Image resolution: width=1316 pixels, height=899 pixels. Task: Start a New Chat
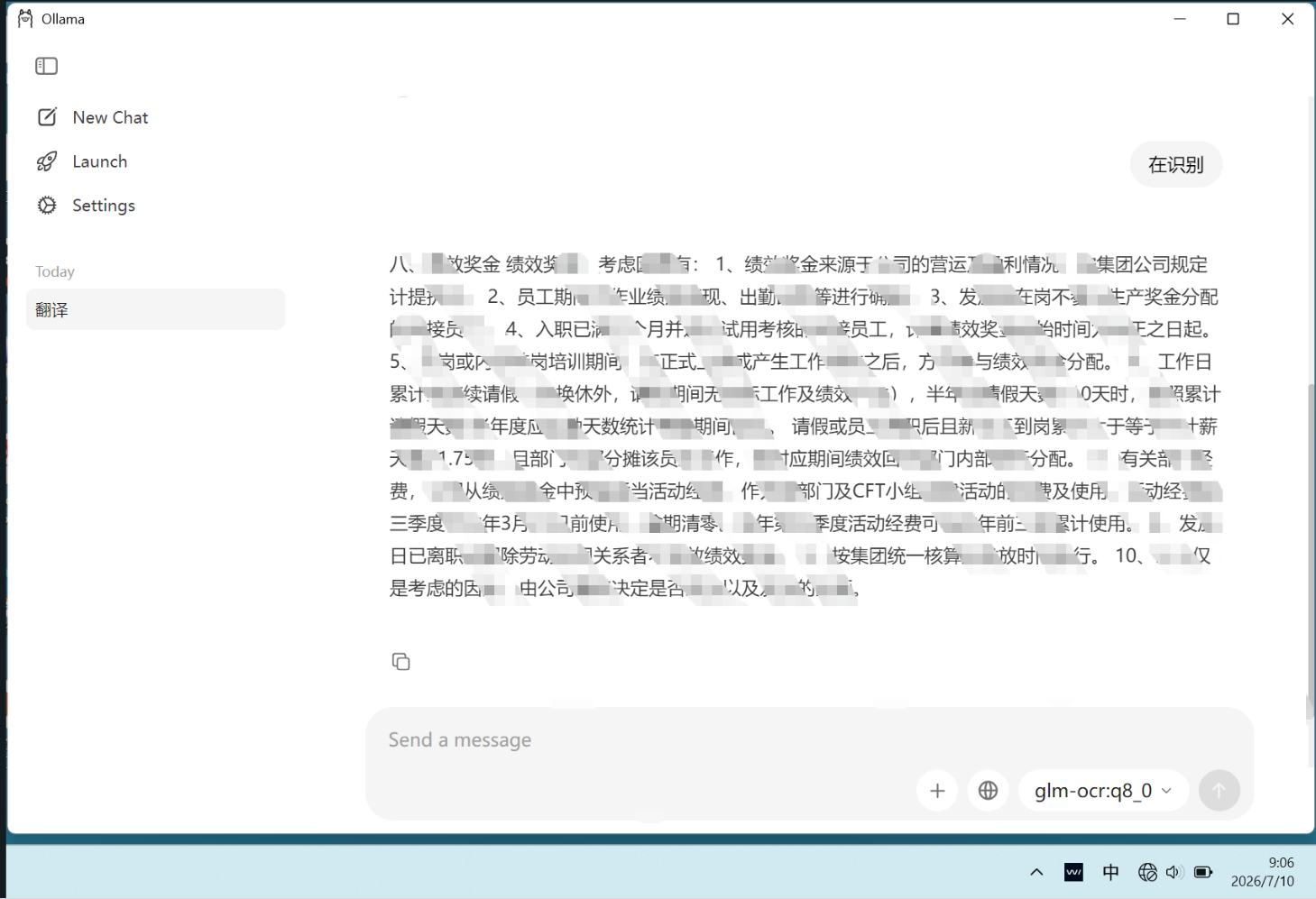92,117
